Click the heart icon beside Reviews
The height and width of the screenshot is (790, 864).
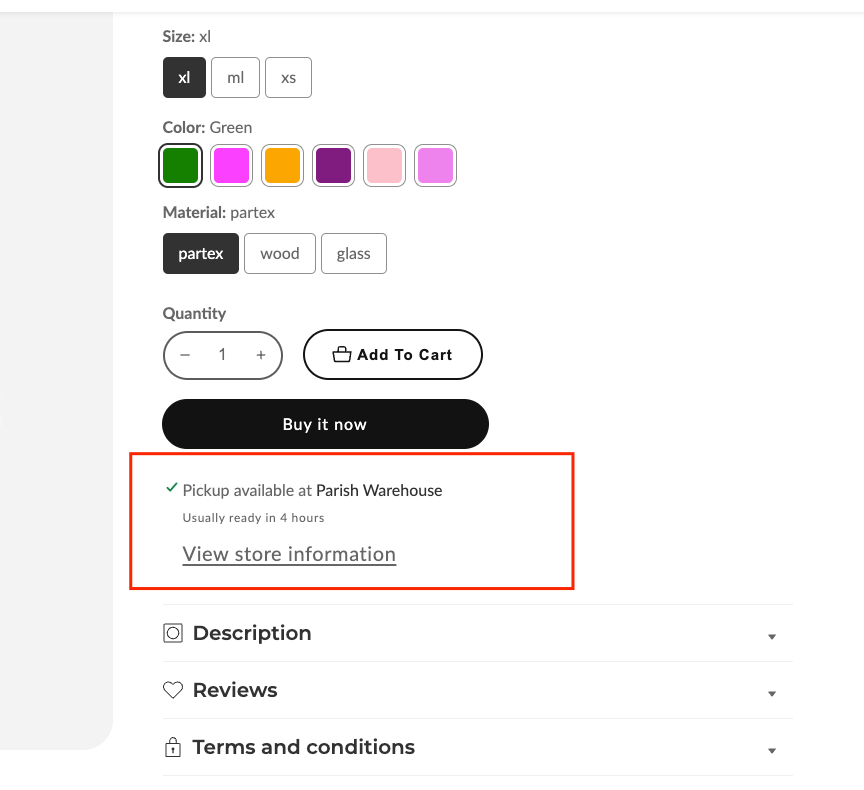pyautogui.click(x=173, y=690)
